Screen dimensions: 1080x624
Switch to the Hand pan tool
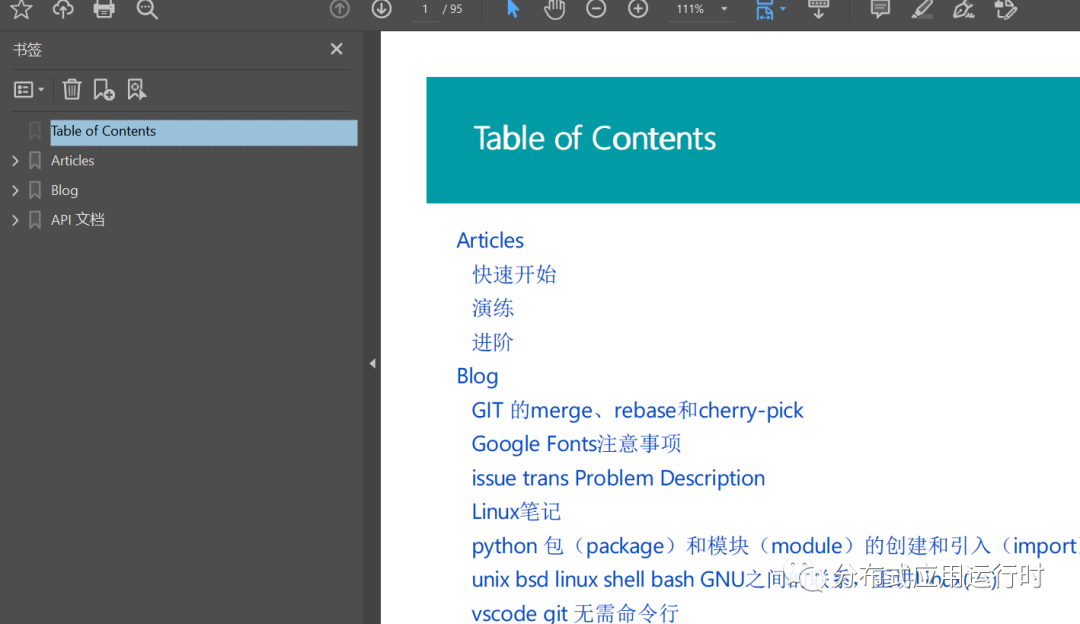click(x=553, y=9)
